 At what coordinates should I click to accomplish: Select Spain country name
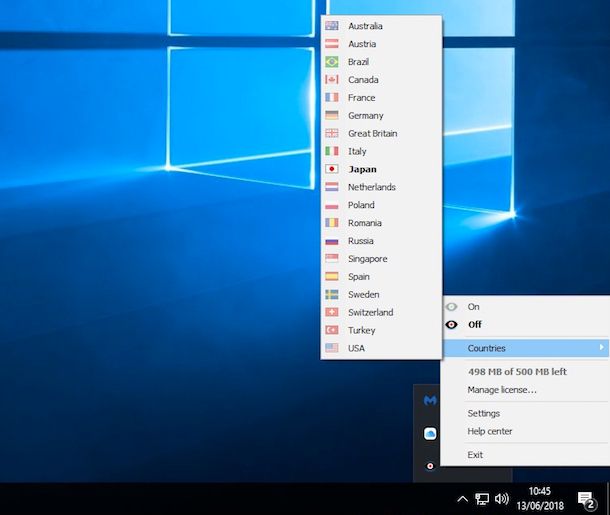pyautogui.click(x=359, y=277)
